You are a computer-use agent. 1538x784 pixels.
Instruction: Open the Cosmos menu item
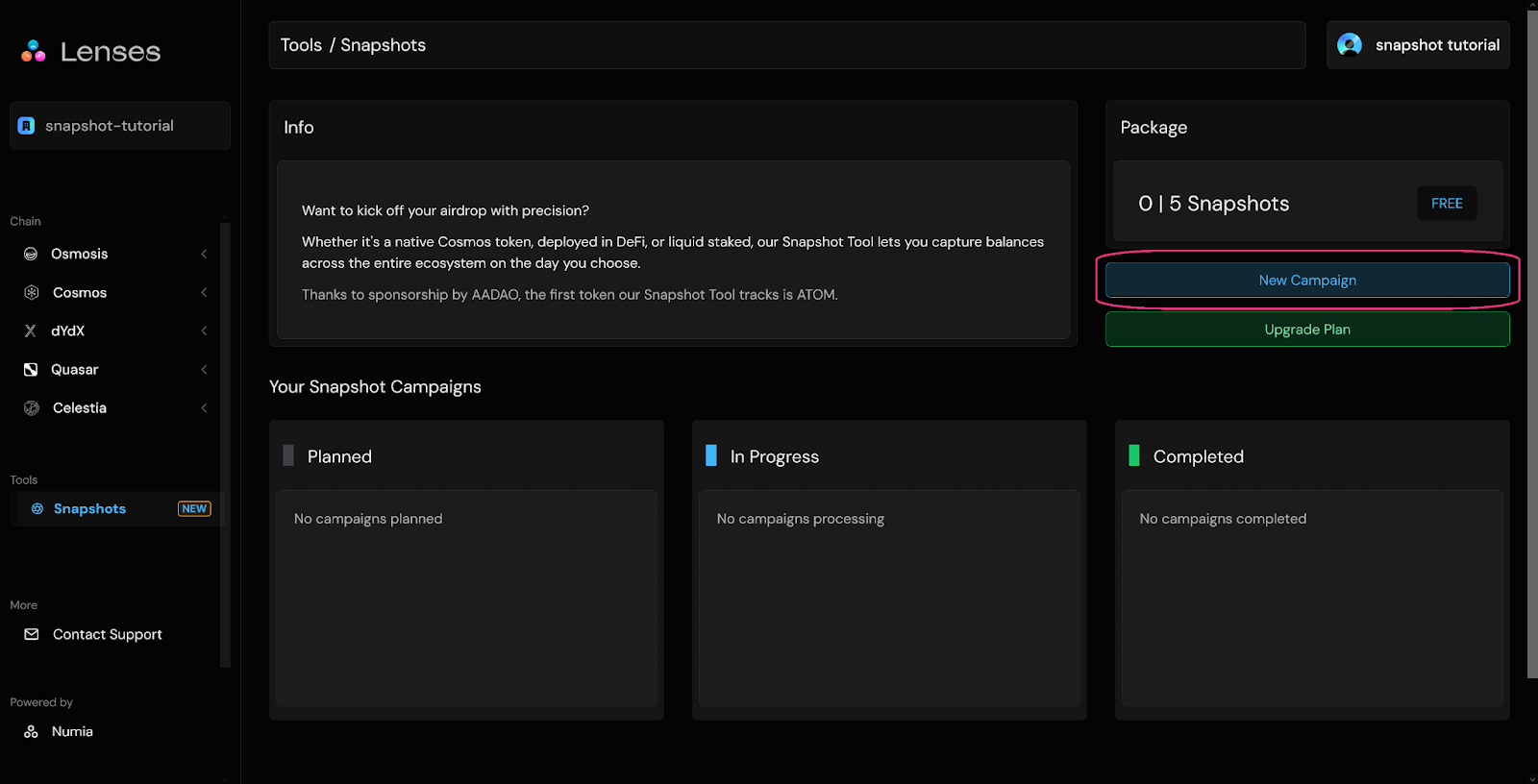pos(115,292)
